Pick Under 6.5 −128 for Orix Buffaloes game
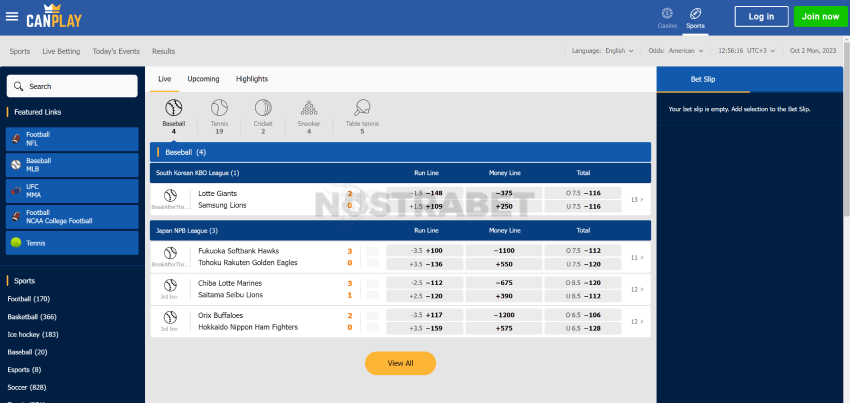Screen dimensions: 850x403 [x=583, y=328]
